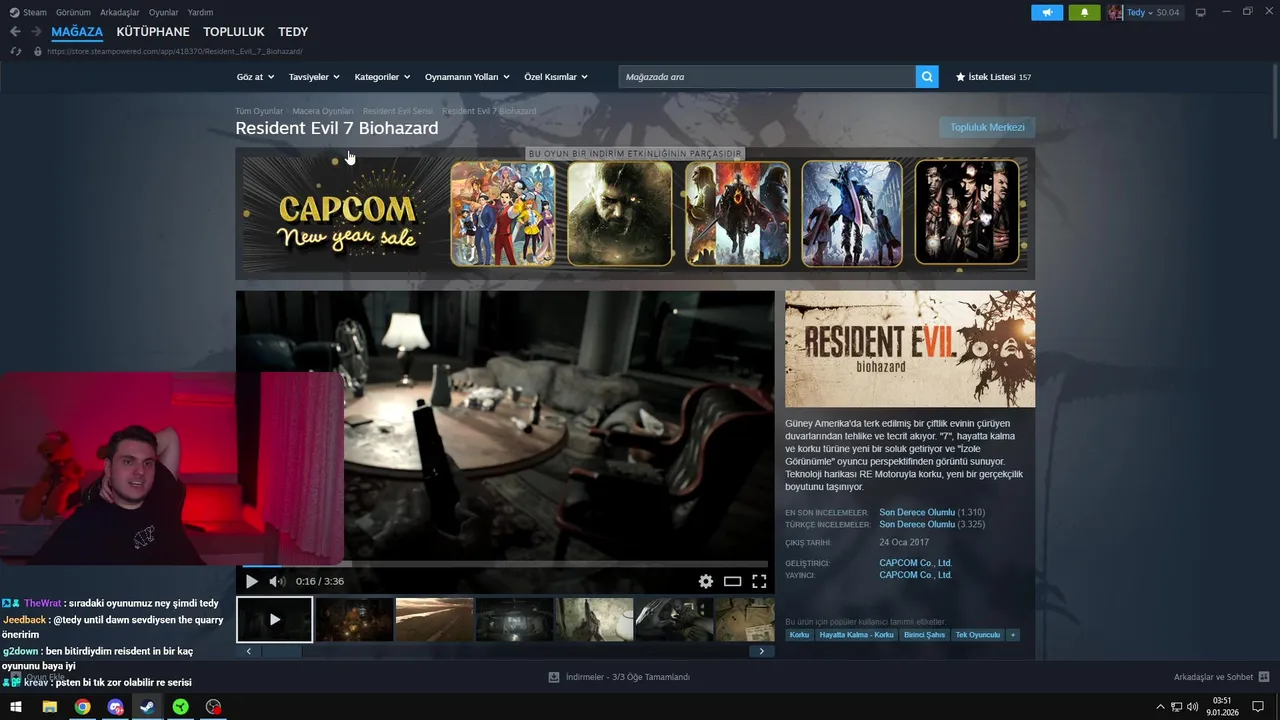Open the Windows Start menu

coord(16,707)
